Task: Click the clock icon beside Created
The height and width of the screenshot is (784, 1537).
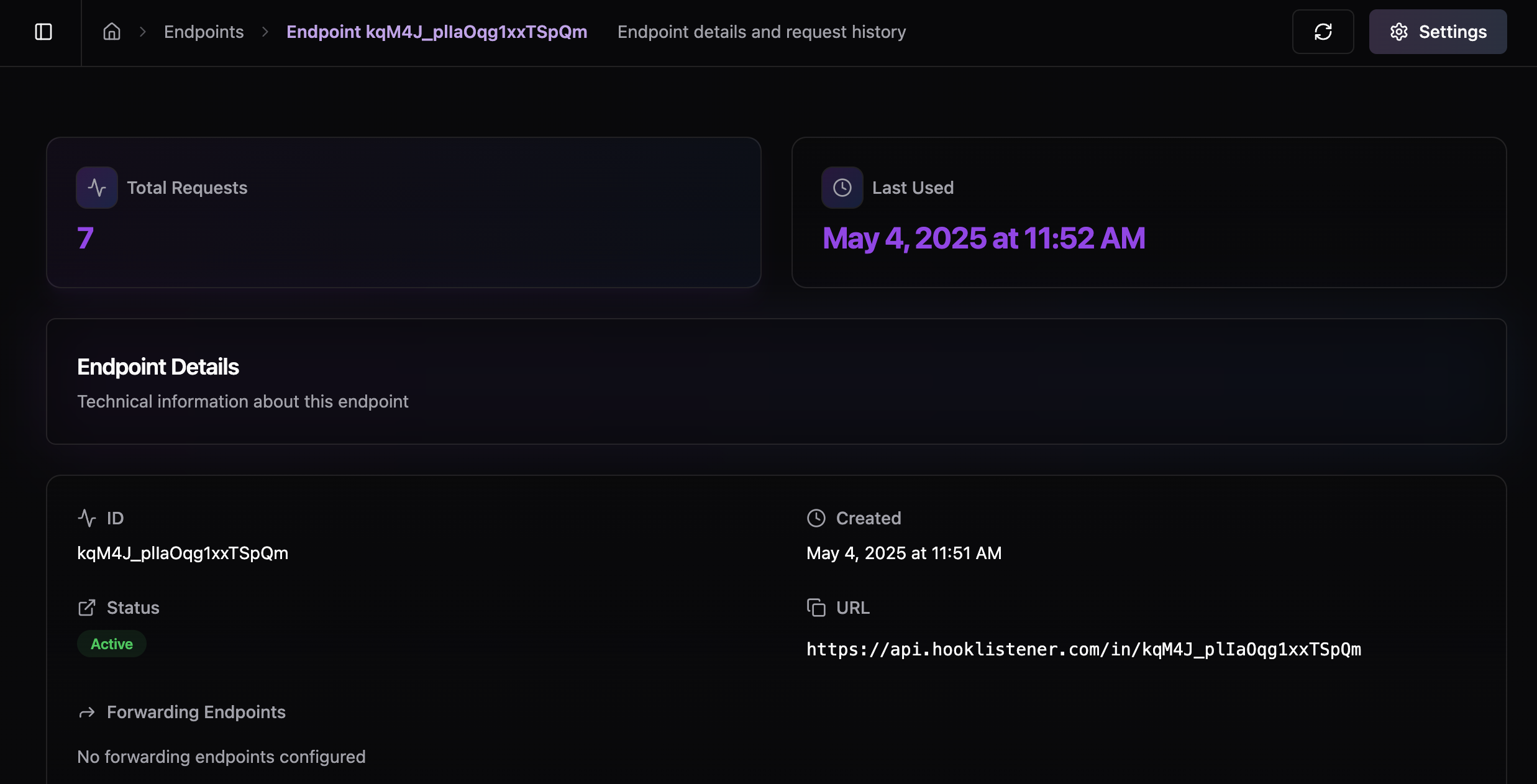Action: (816, 518)
